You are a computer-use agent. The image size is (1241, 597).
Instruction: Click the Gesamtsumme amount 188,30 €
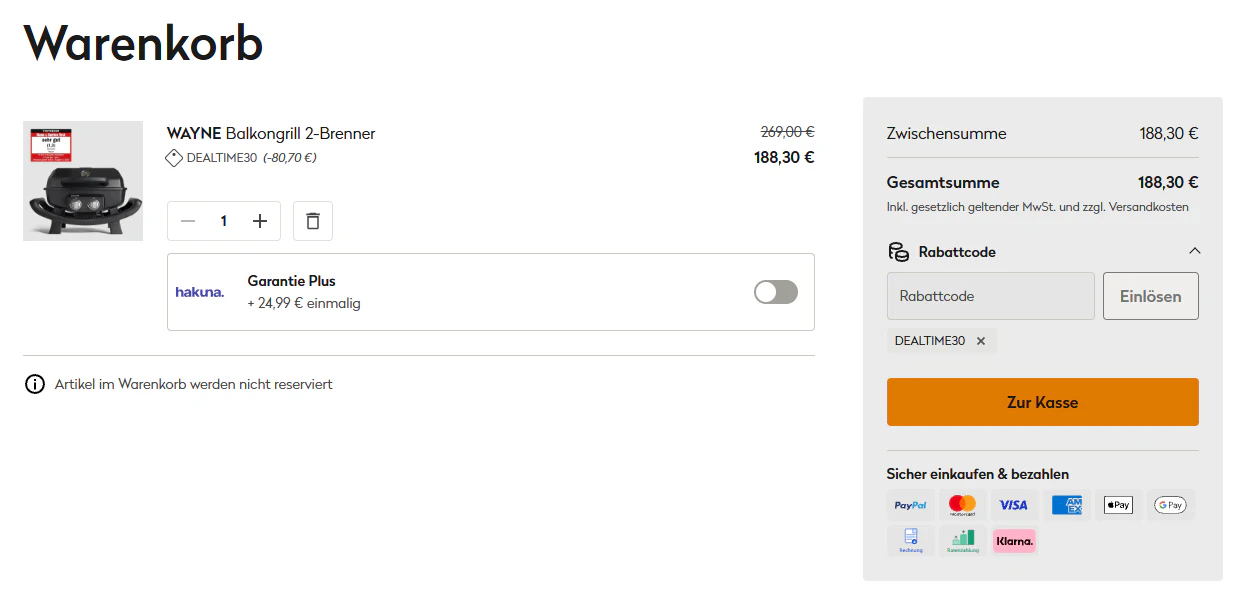click(1168, 183)
